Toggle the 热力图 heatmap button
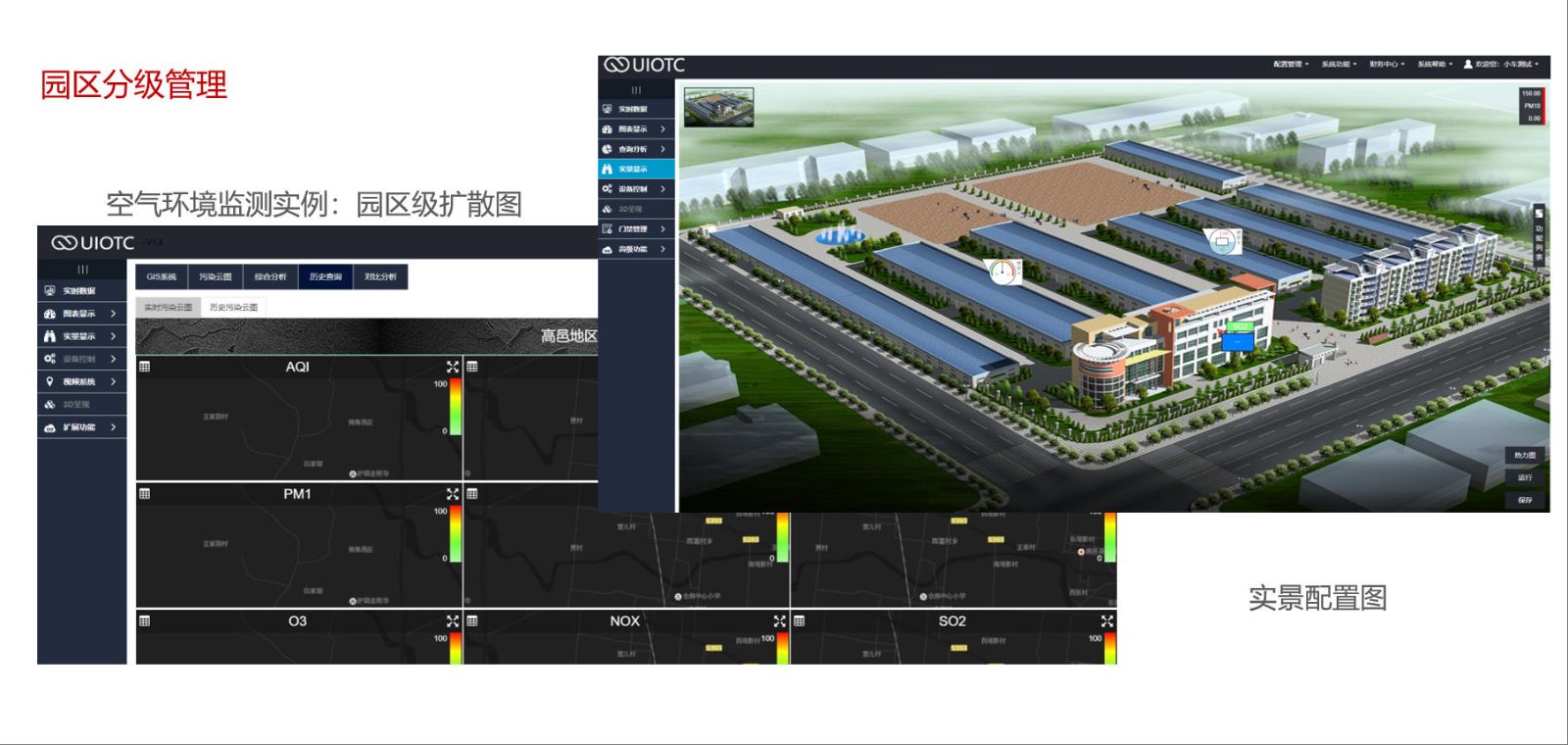Viewport: 1568px width, 745px height. pyautogui.click(x=1525, y=456)
